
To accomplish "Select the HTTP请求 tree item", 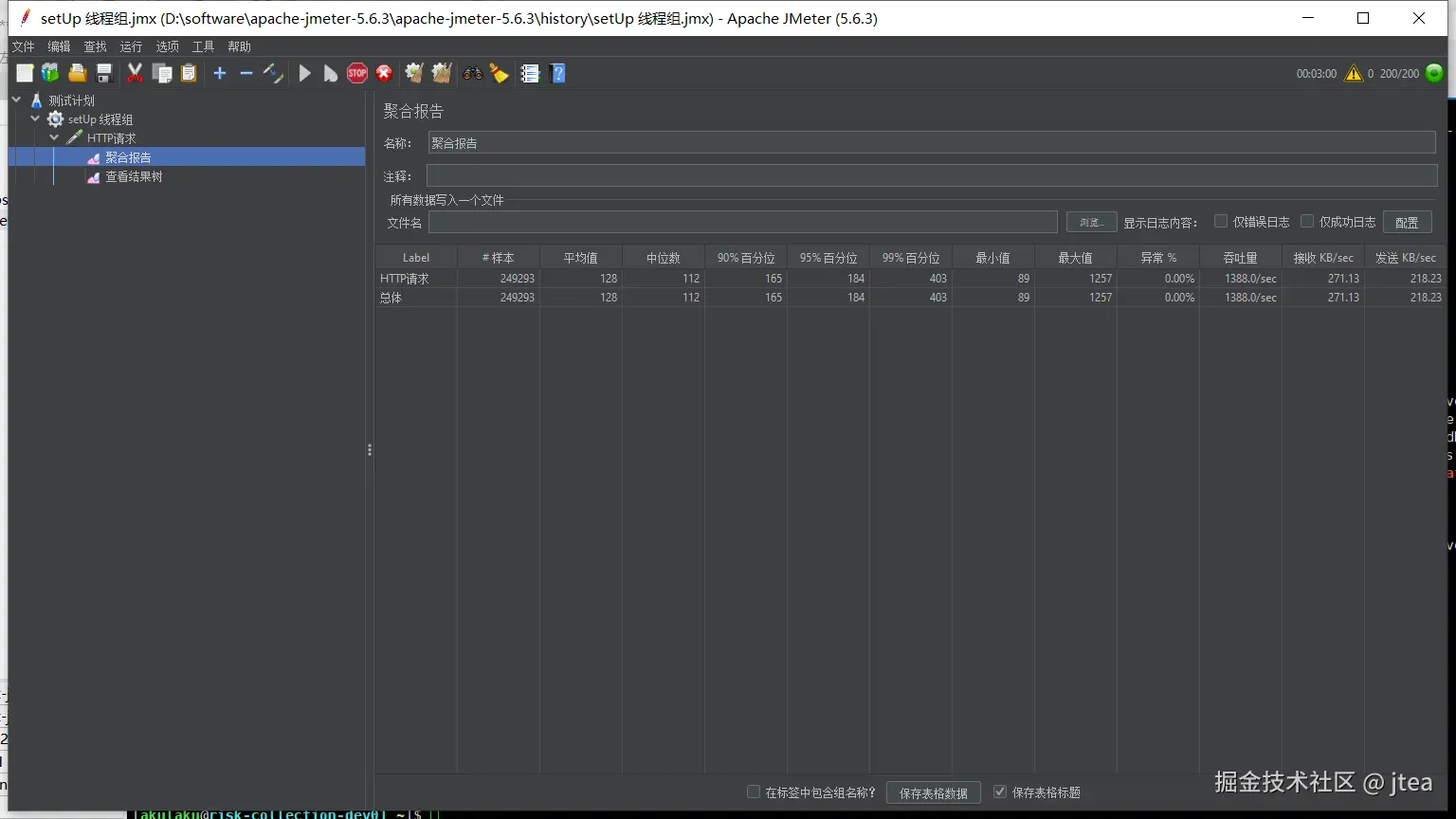I will coord(112,138).
